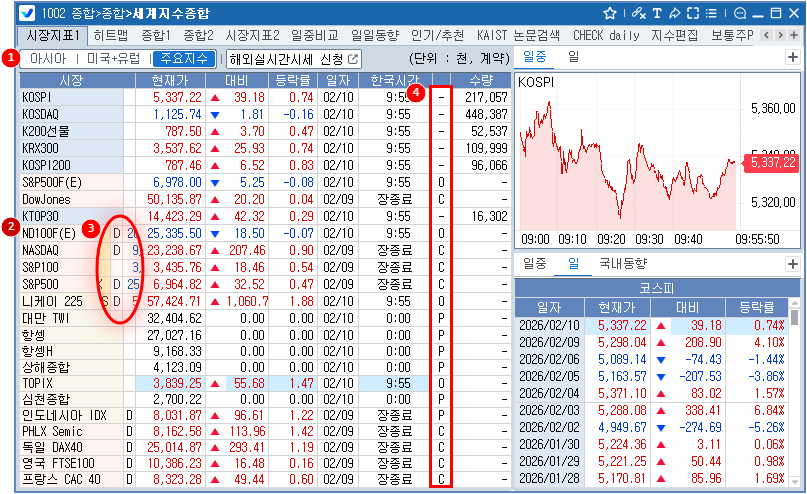Viewport: 807px width, 494px height.
Task: Click the link-unlink icon in title bar
Action: tap(639, 14)
